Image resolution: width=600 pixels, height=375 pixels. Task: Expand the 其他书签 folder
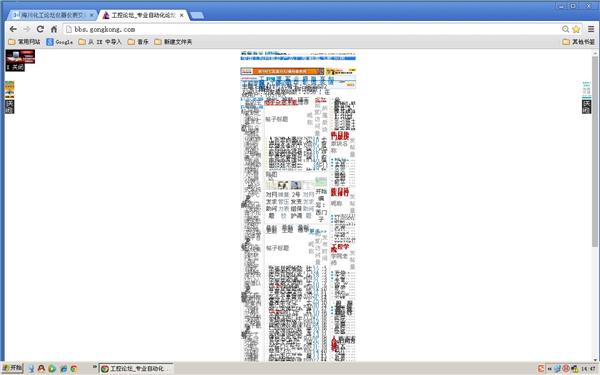[579, 42]
